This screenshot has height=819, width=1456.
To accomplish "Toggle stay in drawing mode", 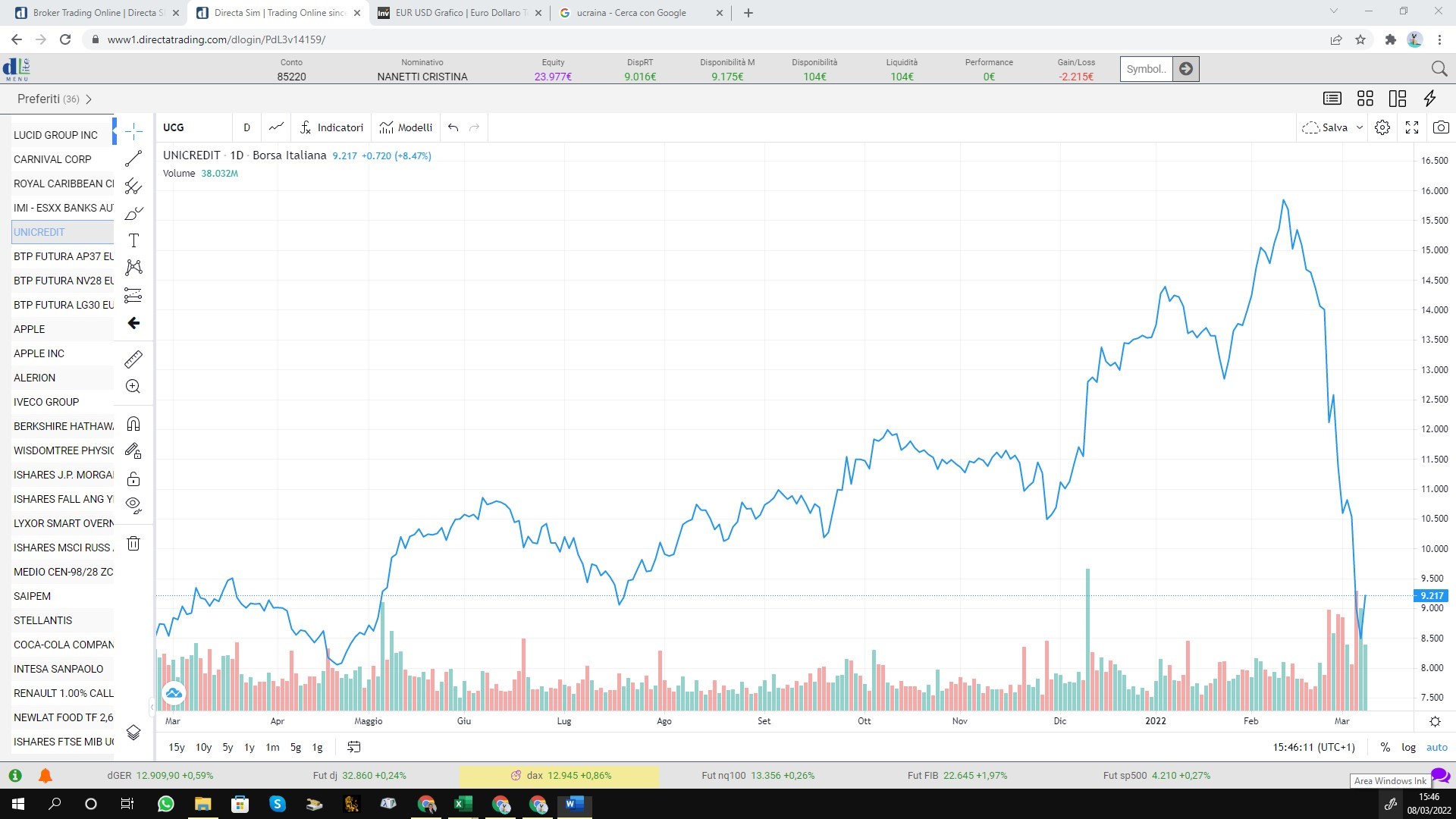I will 133,451.
